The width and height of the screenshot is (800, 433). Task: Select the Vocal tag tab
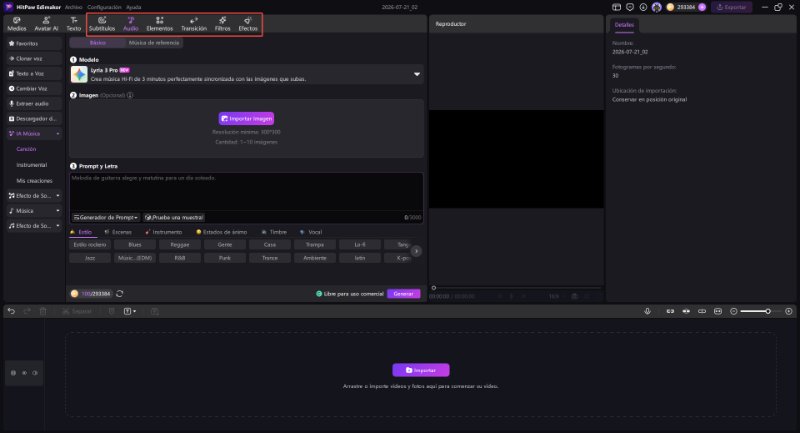pyautogui.click(x=311, y=232)
